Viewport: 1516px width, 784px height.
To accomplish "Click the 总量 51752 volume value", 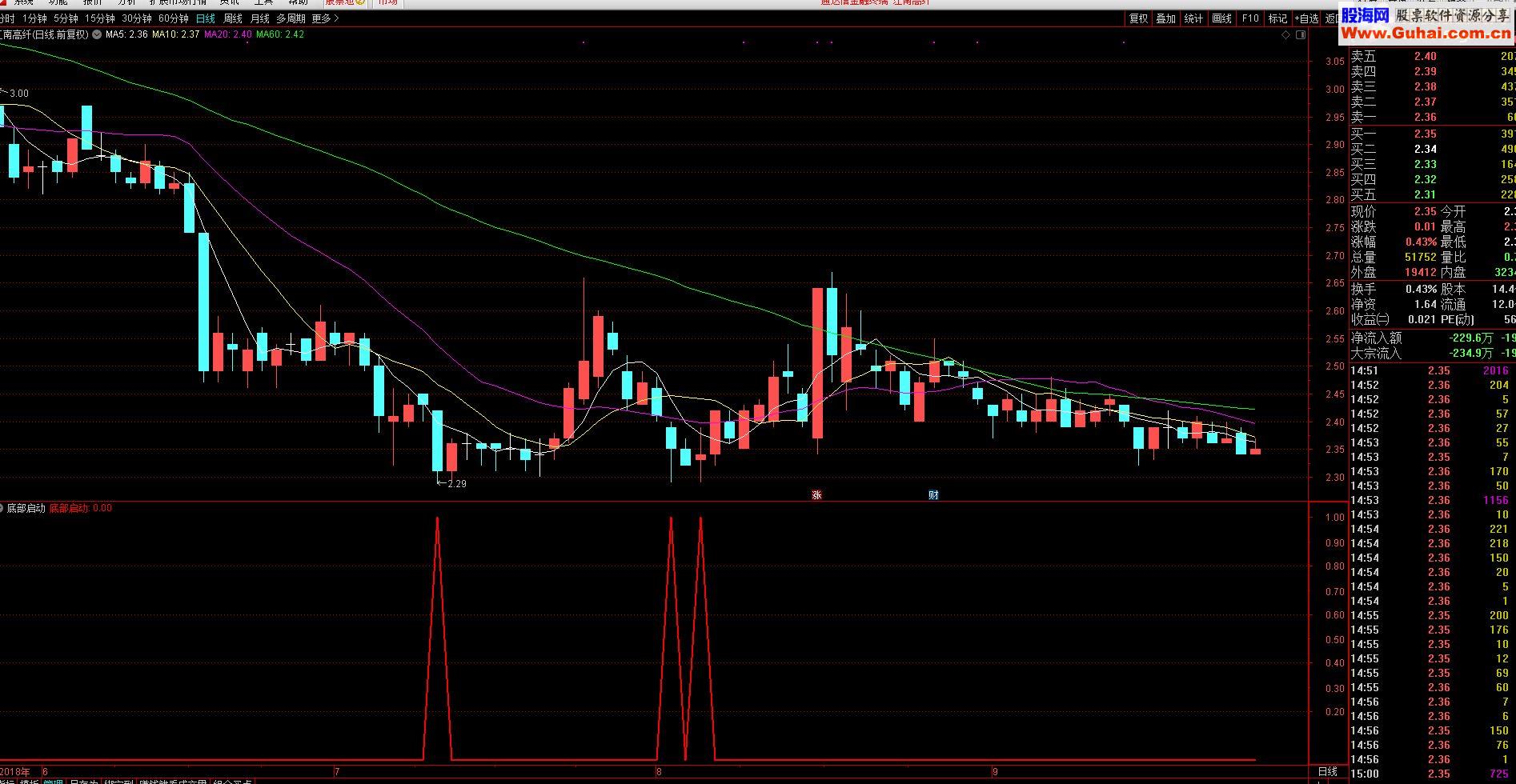I will click(1421, 257).
